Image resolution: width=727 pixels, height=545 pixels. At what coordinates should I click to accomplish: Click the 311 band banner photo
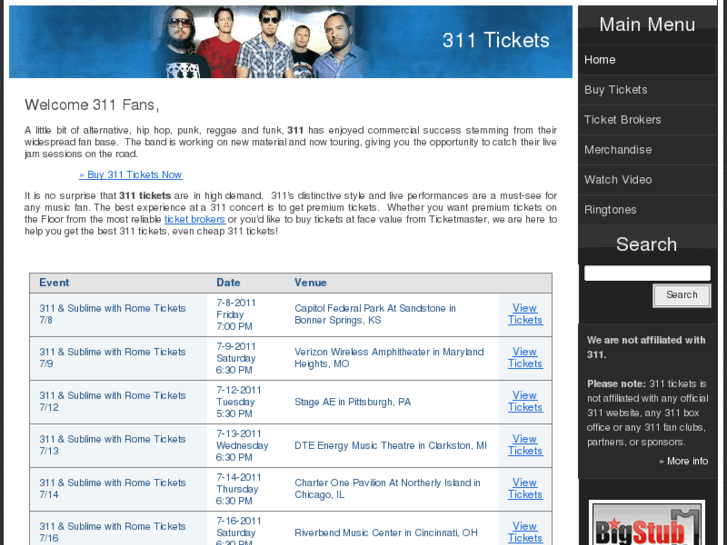[291, 42]
